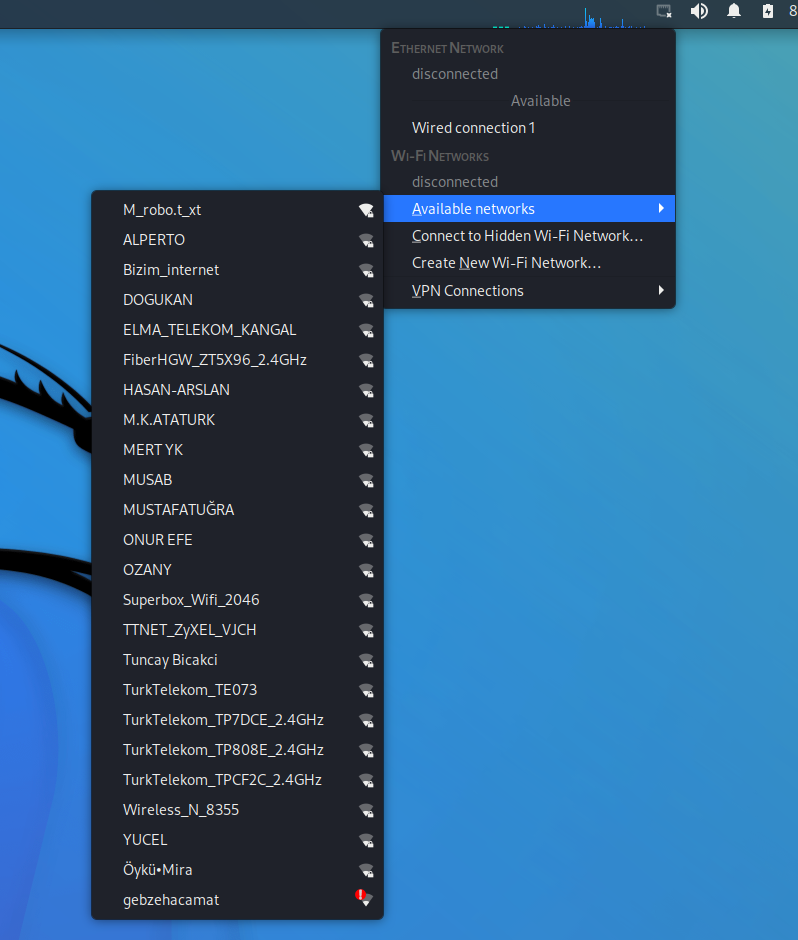Click signal icon next to MERT YK

pyautogui.click(x=366, y=450)
